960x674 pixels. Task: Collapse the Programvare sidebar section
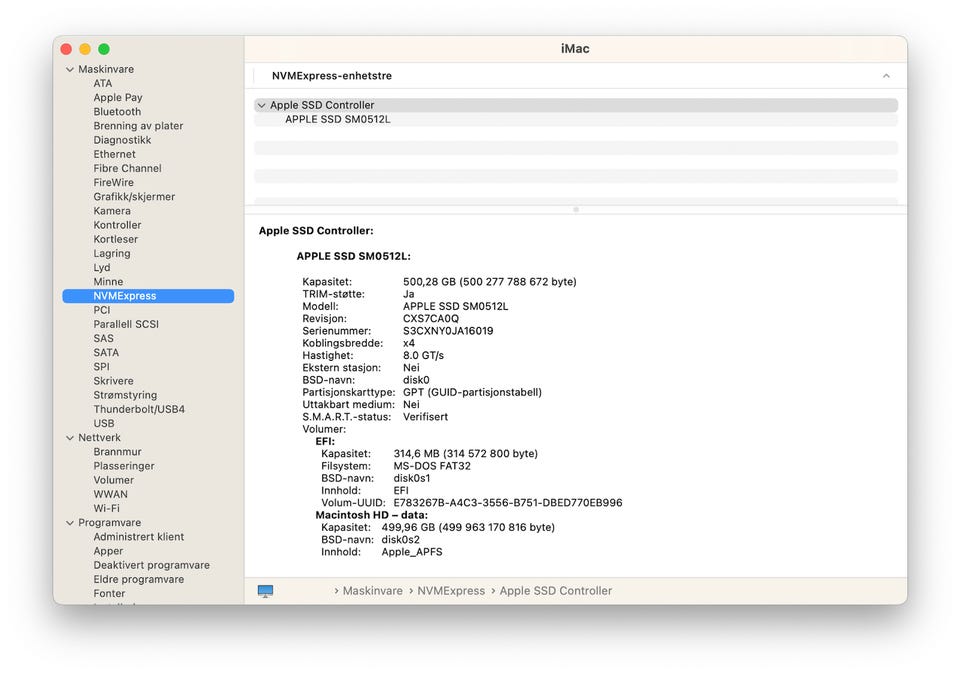click(x=70, y=523)
